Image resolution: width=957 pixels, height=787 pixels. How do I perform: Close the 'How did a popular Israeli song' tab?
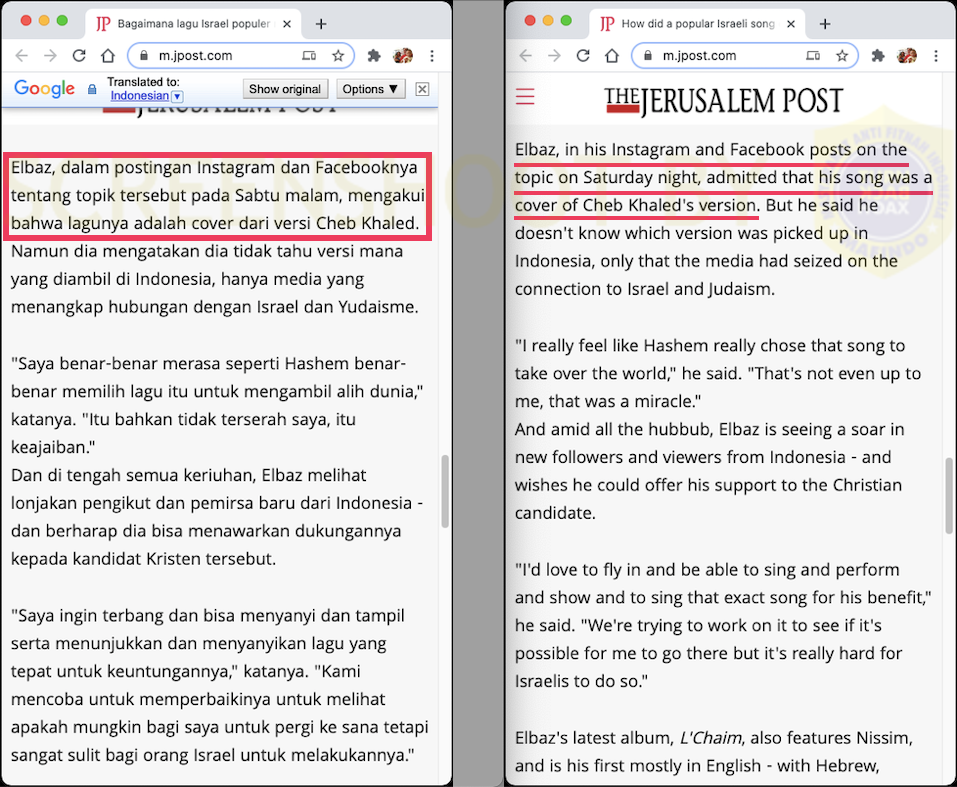click(x=791, y=24)
